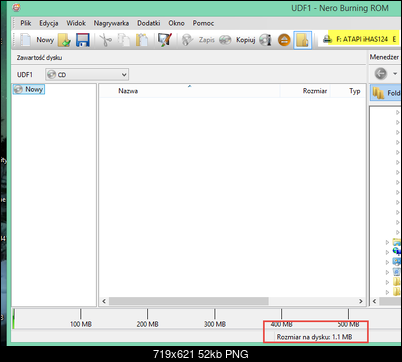Viewport: 402px width, 362px height.
Task: Open the Plik menu
Action: (26, 23)
